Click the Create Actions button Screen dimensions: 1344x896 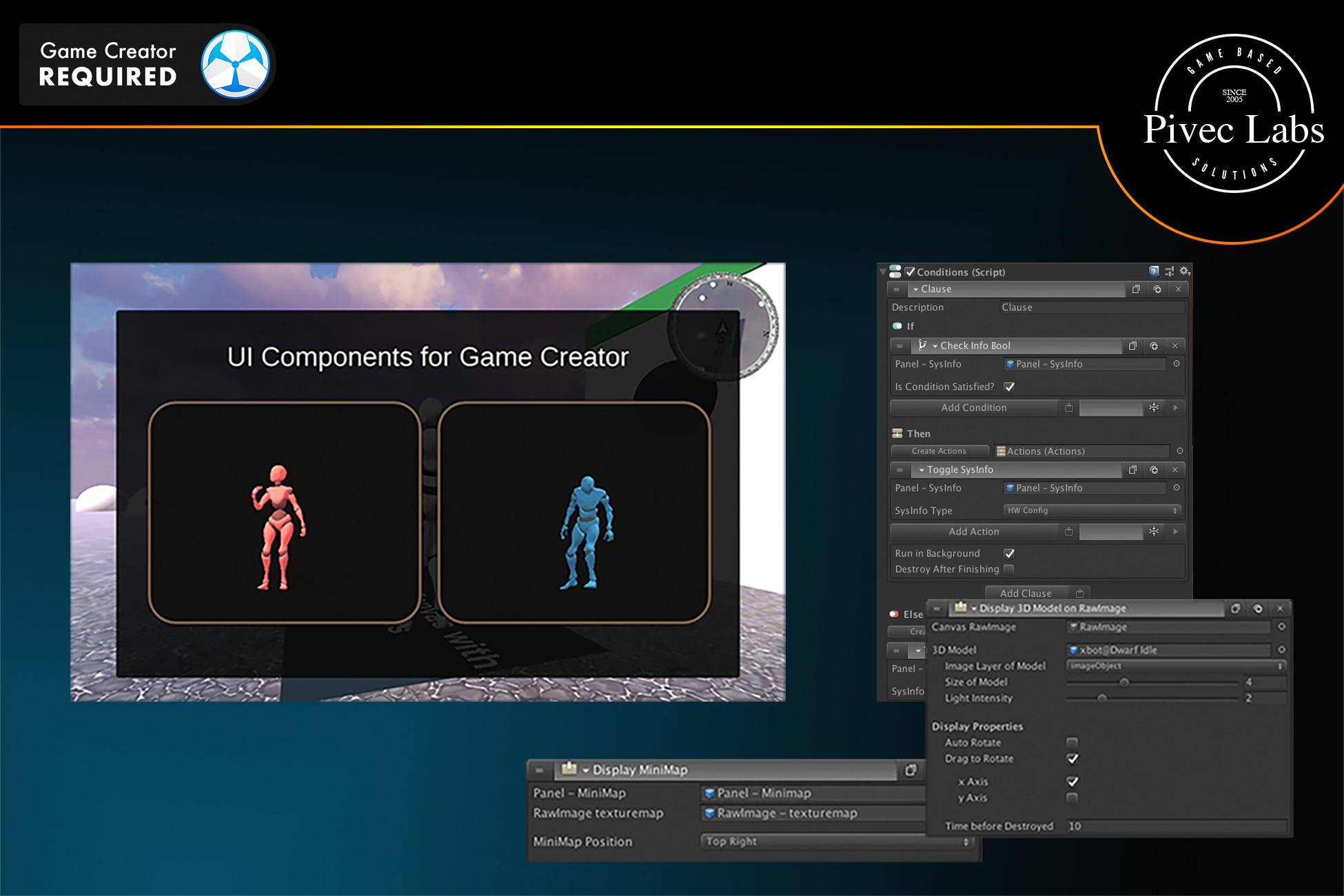pyautogui.click(x=939, y=451)
